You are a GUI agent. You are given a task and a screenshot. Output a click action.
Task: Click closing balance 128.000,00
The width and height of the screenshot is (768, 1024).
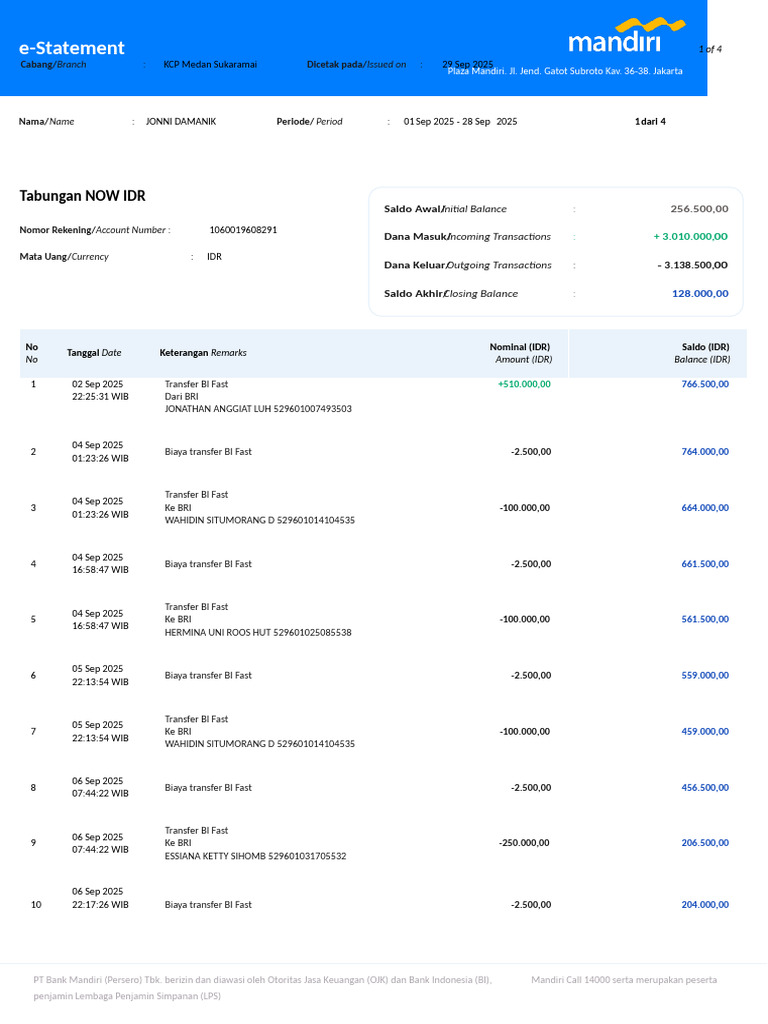click(700, 294)
